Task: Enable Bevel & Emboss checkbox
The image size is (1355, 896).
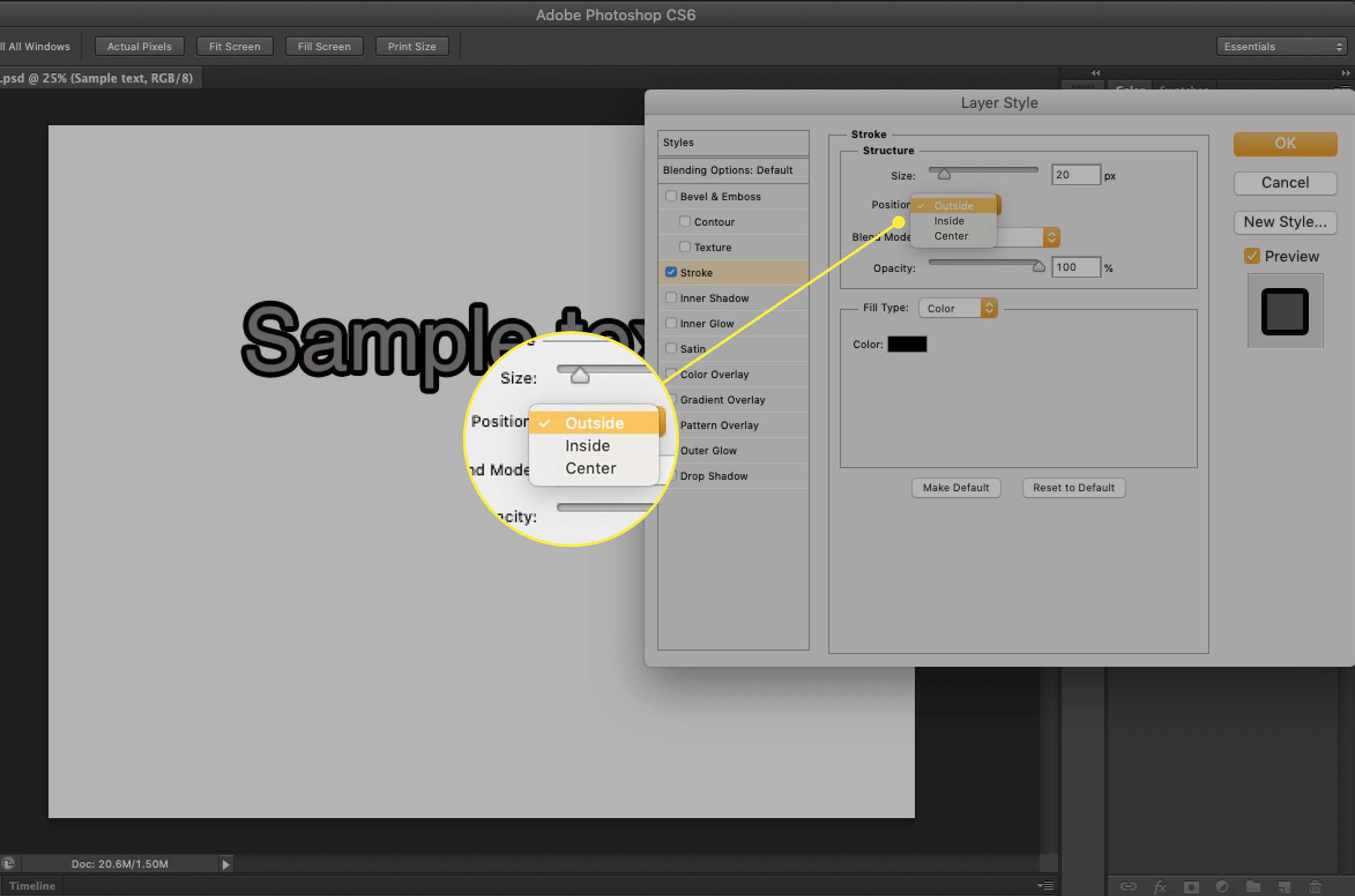Action: (x=671, y=196)
